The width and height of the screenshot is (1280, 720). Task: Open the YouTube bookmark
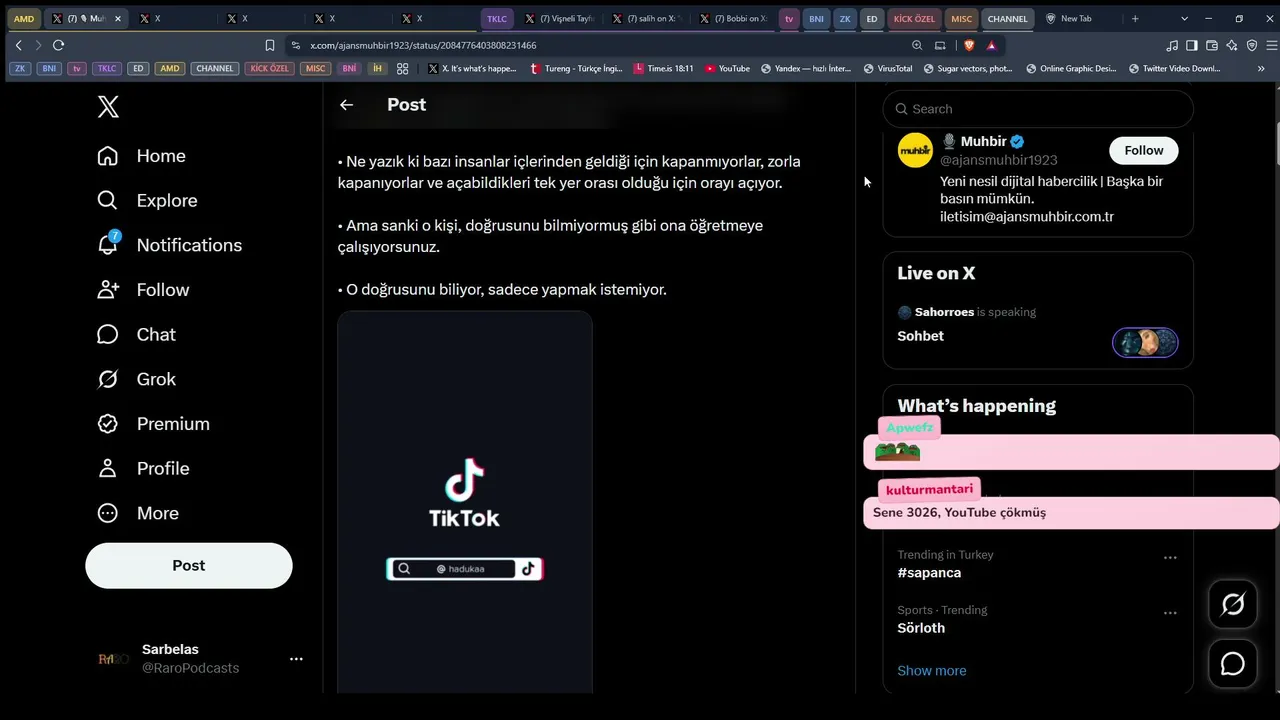coord(727,68)
